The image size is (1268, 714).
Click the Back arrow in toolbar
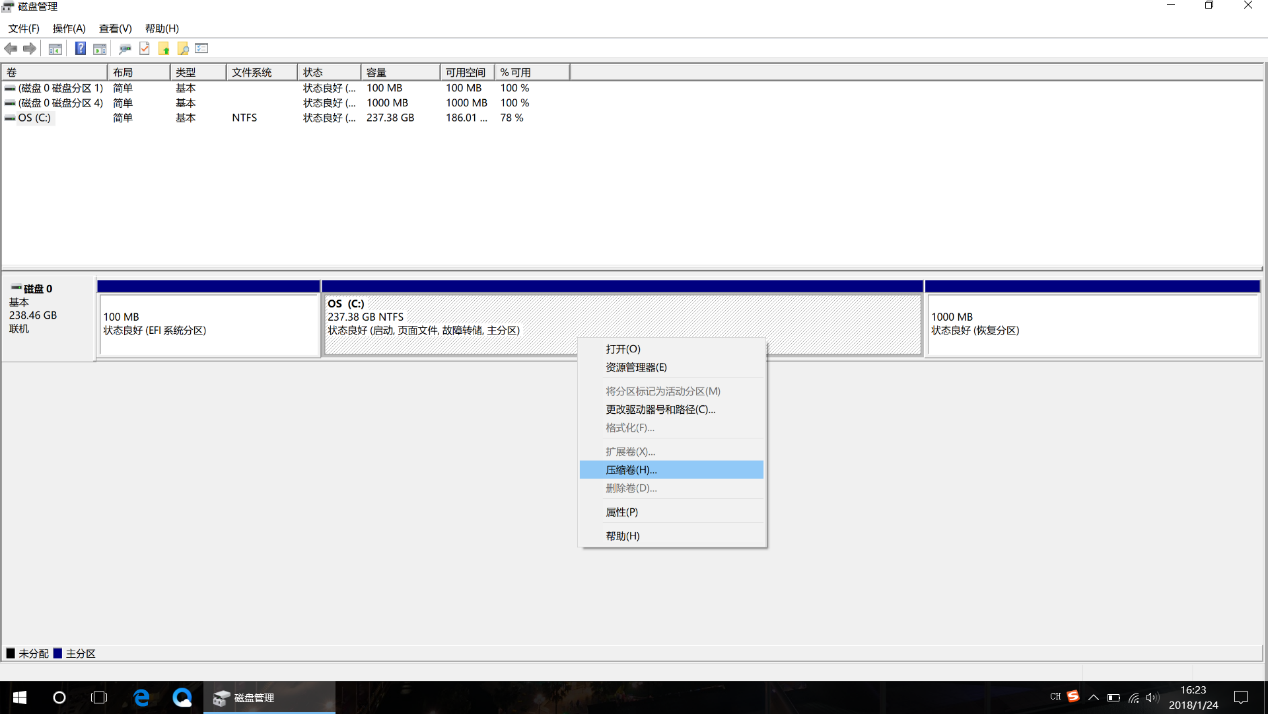click(11, 49)
